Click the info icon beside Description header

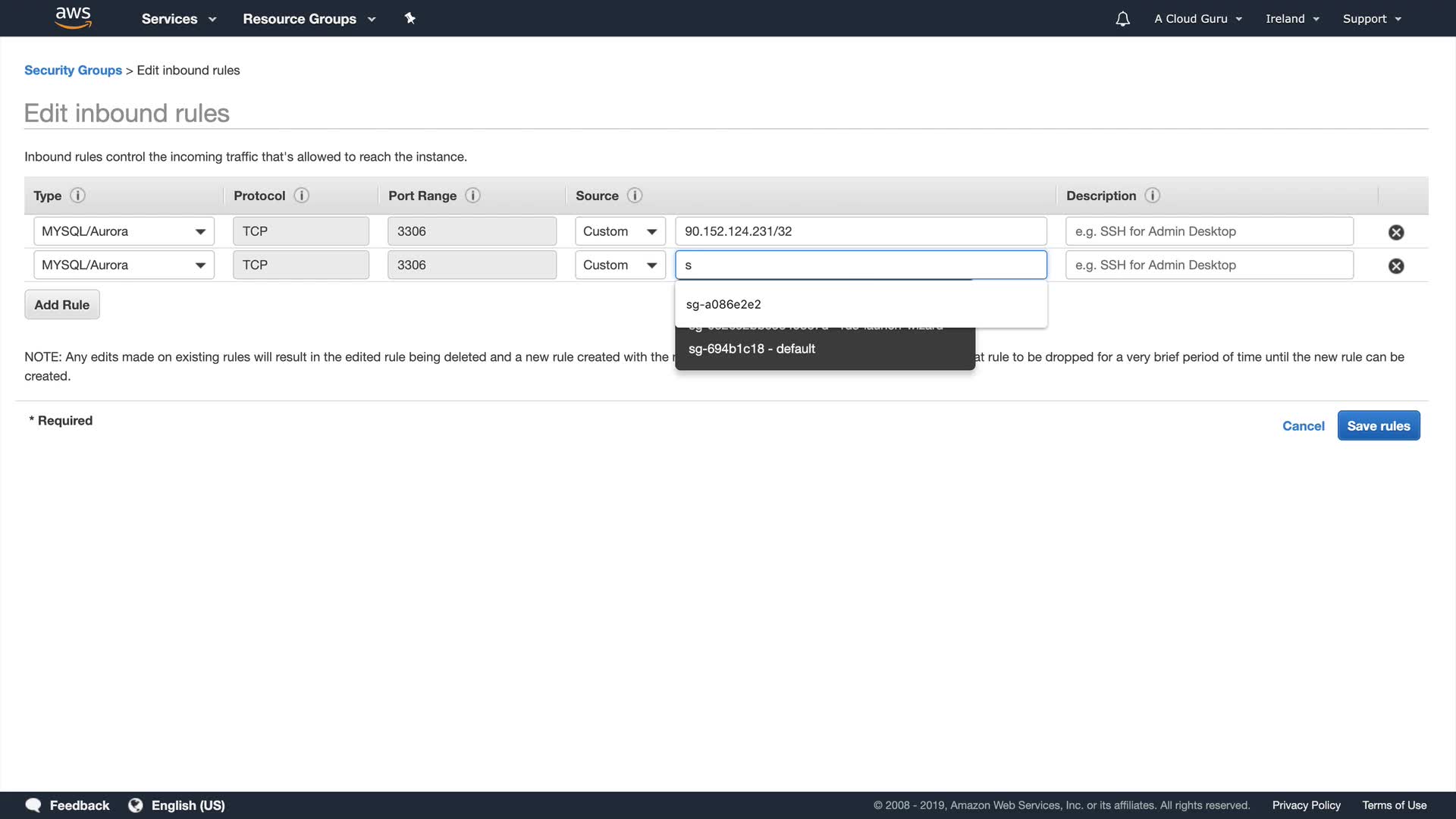click(x=1152, y=196)
